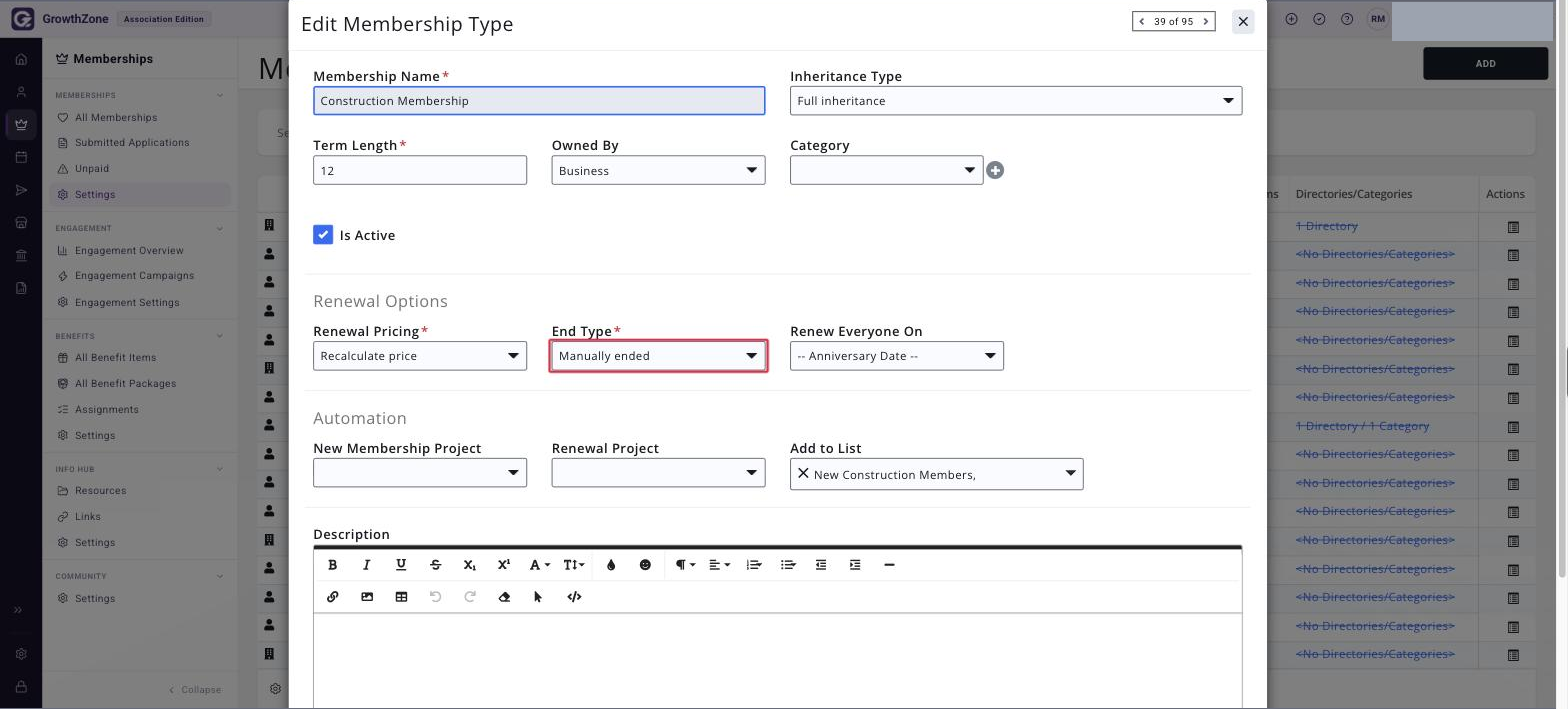This screenshot has height=709, width=1568.
Task: Open the New Membership Project dropdown
Action: click(x=420, y=473)
